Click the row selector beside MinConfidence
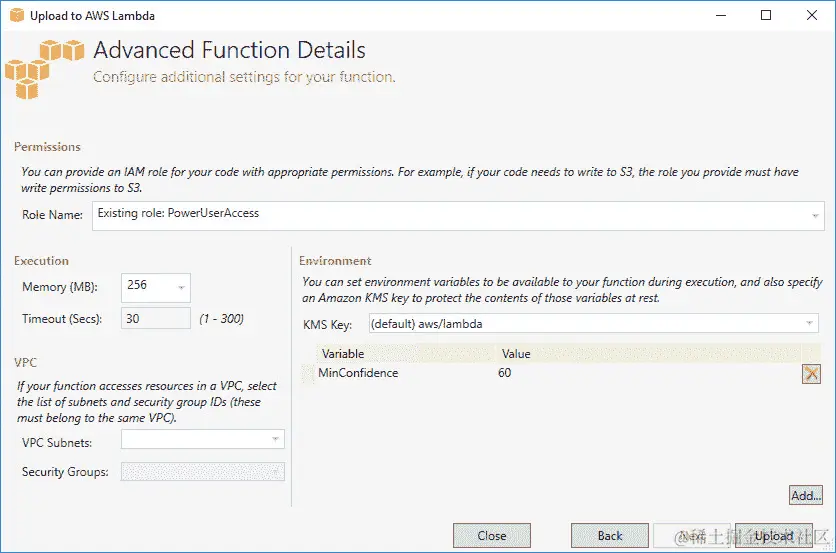The width and height of the screenshot is (836, 553). click(x=308, y=373)
